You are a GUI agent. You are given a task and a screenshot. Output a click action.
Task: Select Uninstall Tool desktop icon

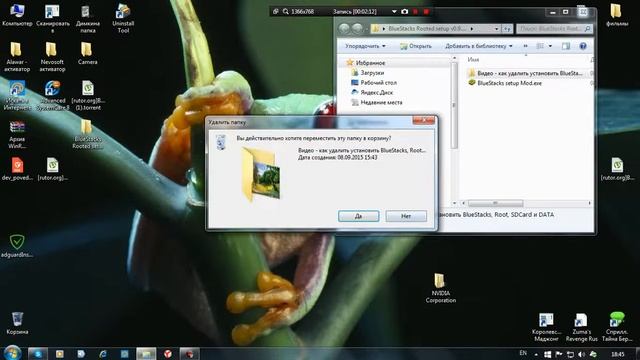point(123,18)
